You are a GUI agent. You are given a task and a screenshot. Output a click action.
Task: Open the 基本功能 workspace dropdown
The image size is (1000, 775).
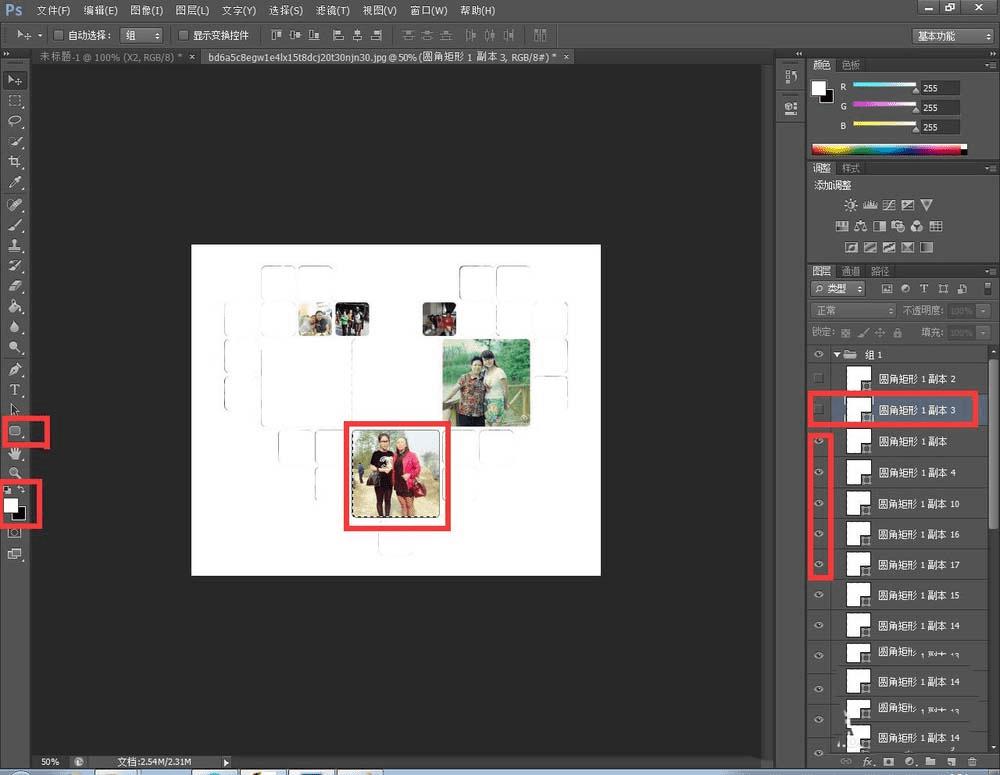tap(952, 35)
